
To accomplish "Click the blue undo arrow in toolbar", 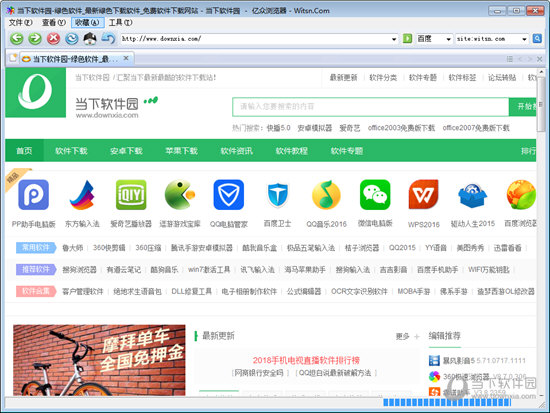I will click(108, 39).
